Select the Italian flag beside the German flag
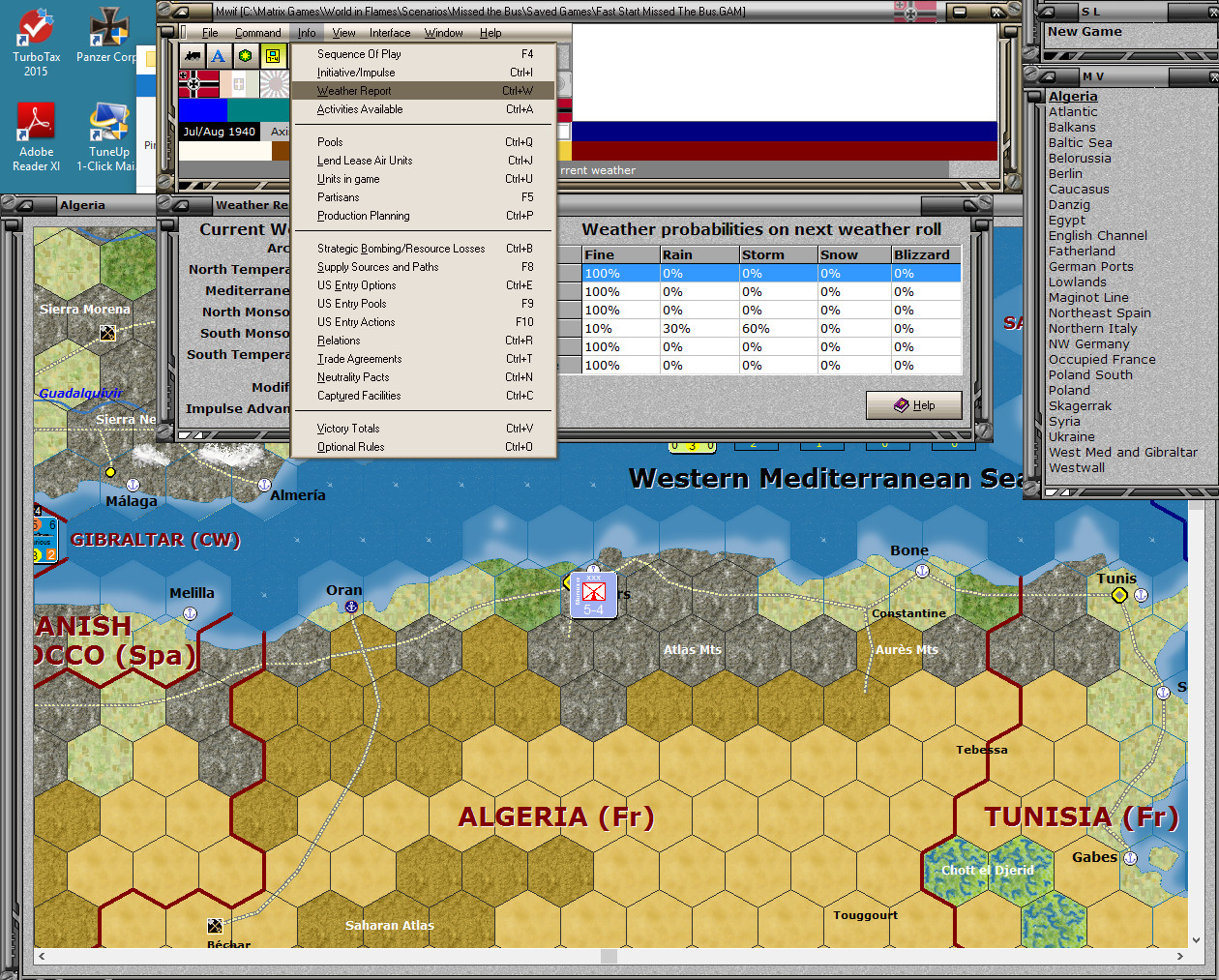This screenshot has width=1219, height=980. coord(239,84)
